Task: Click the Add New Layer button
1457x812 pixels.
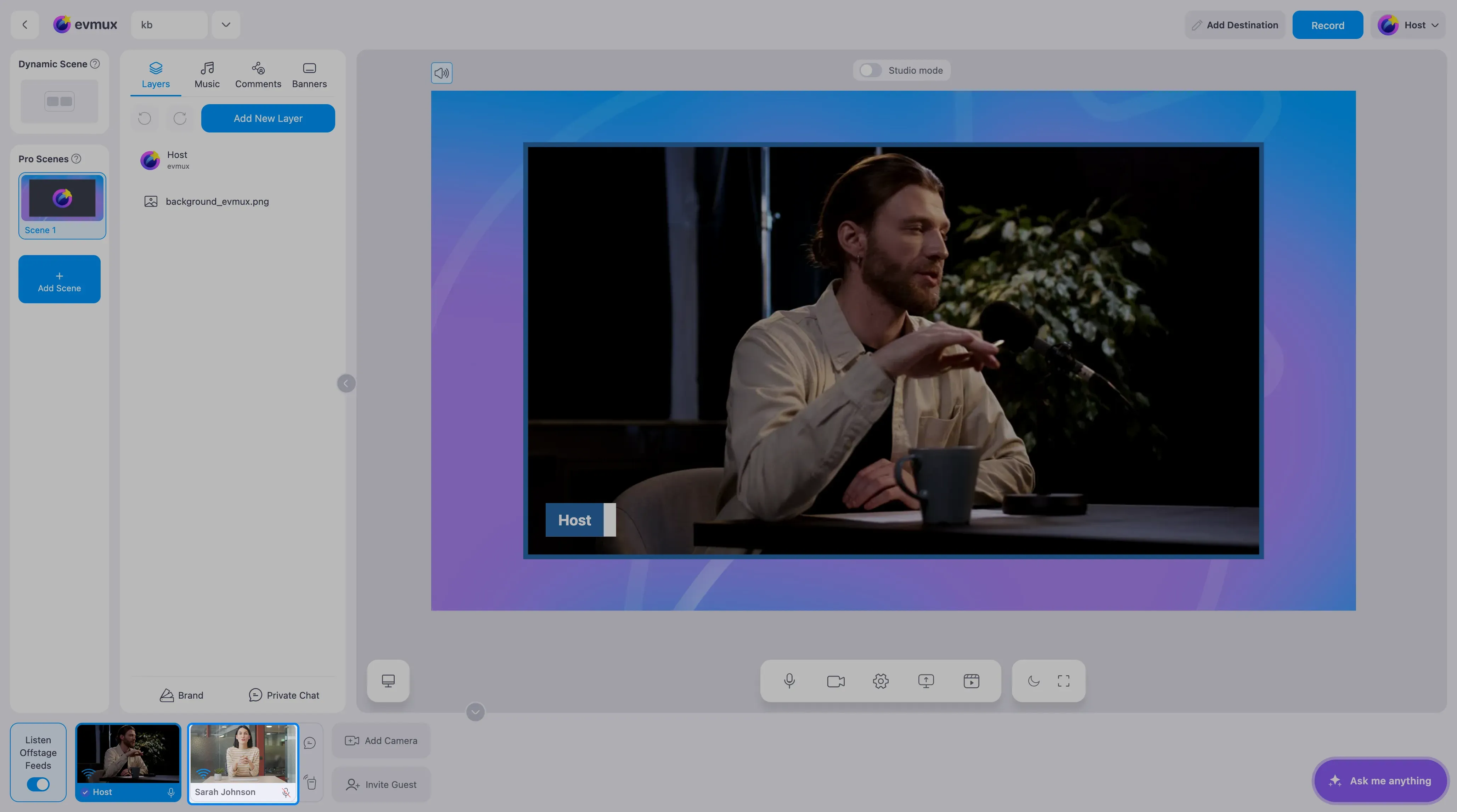Action: coord(268,118)
